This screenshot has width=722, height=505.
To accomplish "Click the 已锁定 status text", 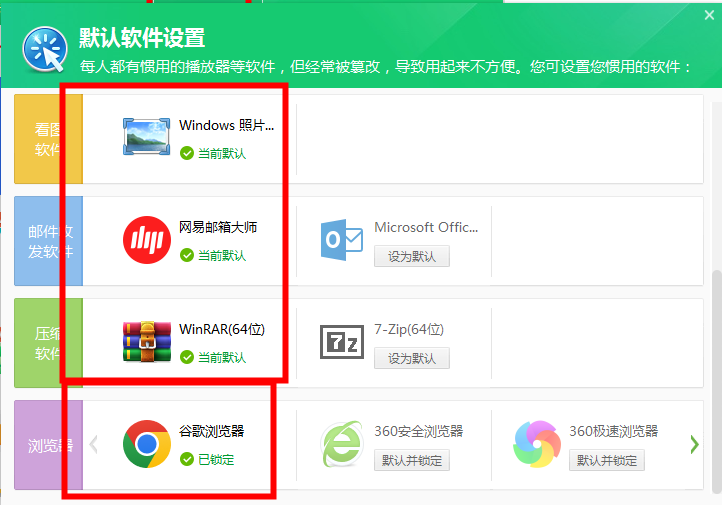I will pos(216,459).
